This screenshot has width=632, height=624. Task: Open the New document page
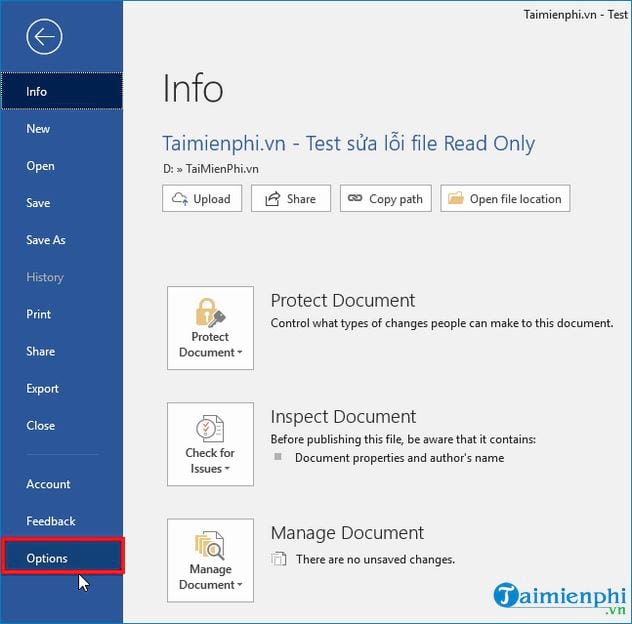[x=62, y=129]
